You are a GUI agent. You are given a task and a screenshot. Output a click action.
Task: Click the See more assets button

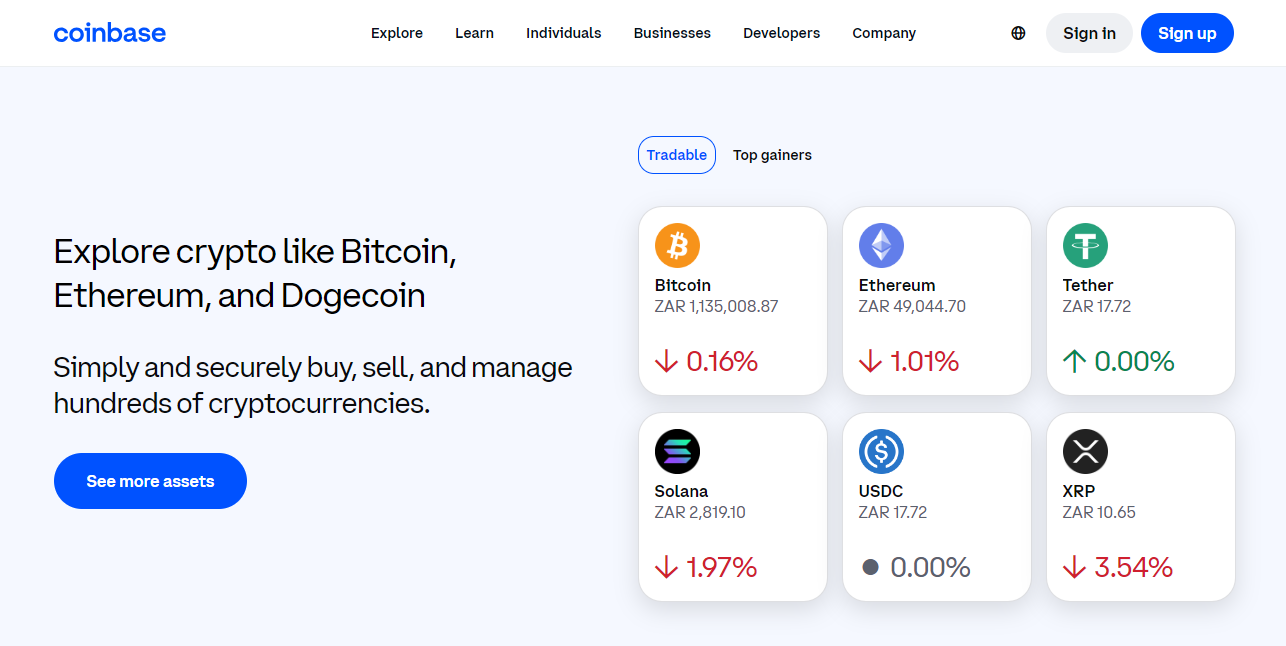click(x=150, y=481)
